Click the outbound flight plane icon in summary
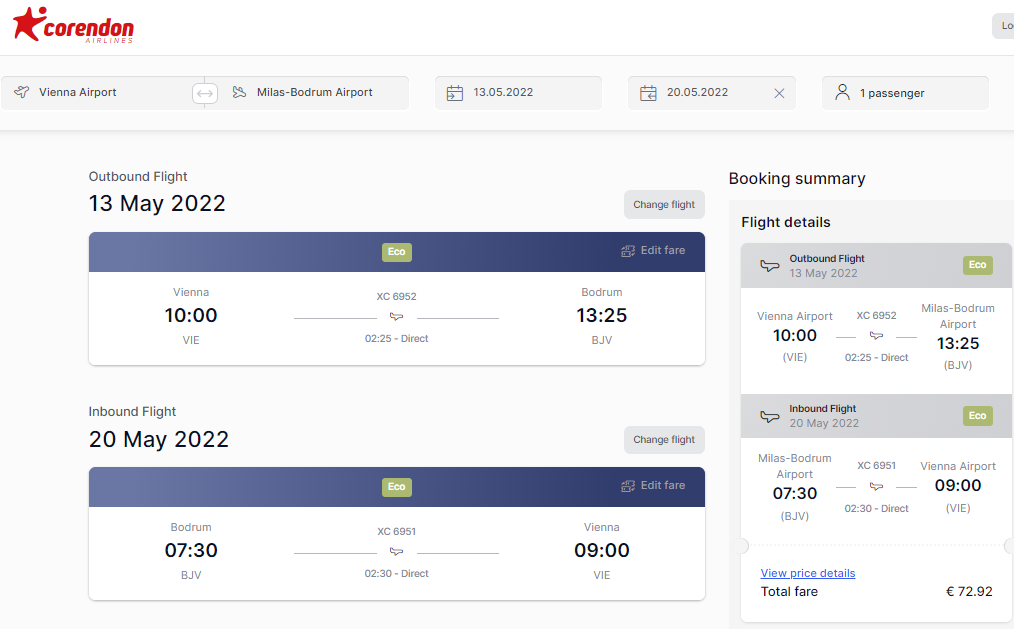The height and width of the screenshot is (629, 1014). click(x=770, y=265)
